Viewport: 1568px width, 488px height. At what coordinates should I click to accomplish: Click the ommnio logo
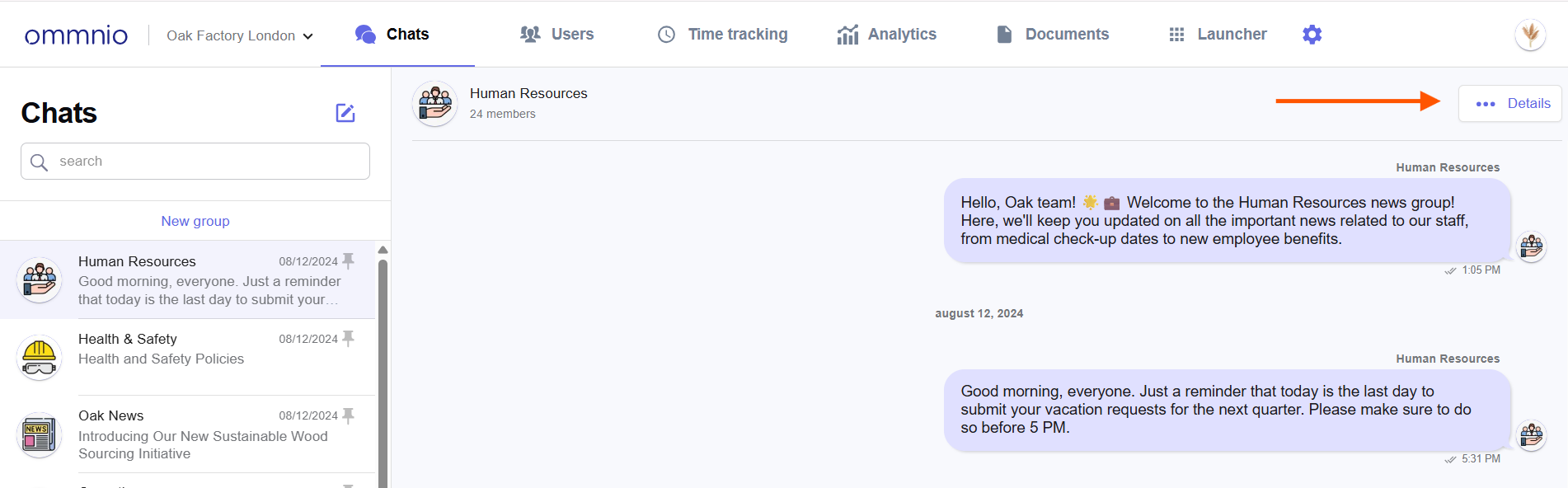[76, 35]
